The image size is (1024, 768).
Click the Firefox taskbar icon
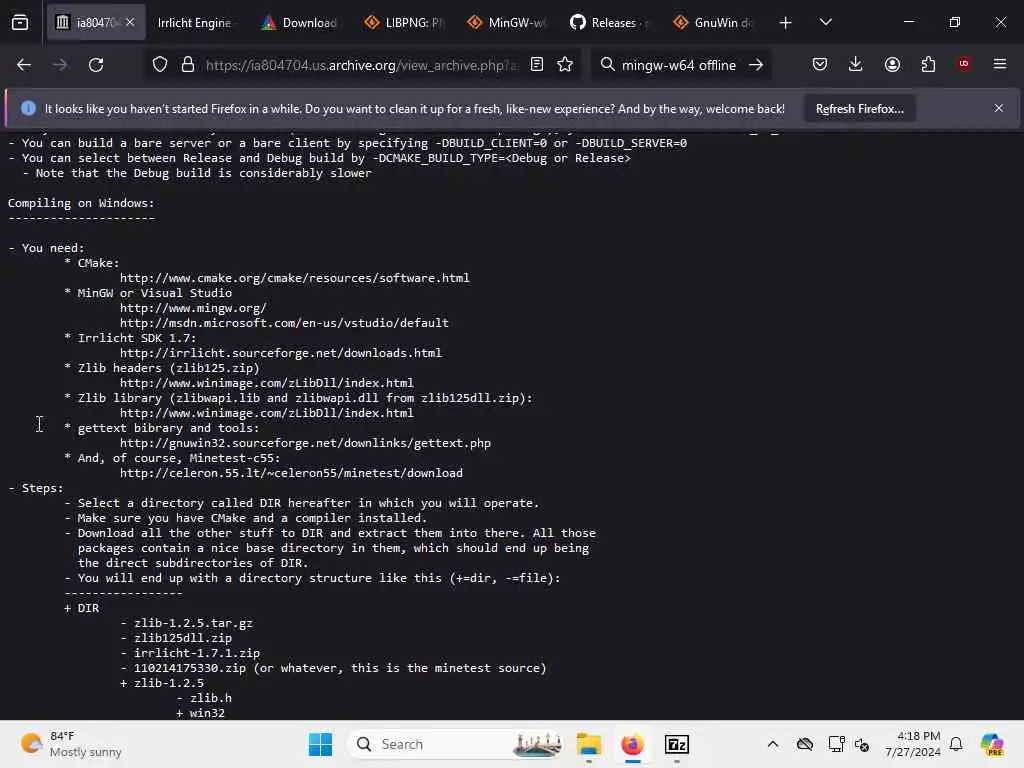pos(632,744)
